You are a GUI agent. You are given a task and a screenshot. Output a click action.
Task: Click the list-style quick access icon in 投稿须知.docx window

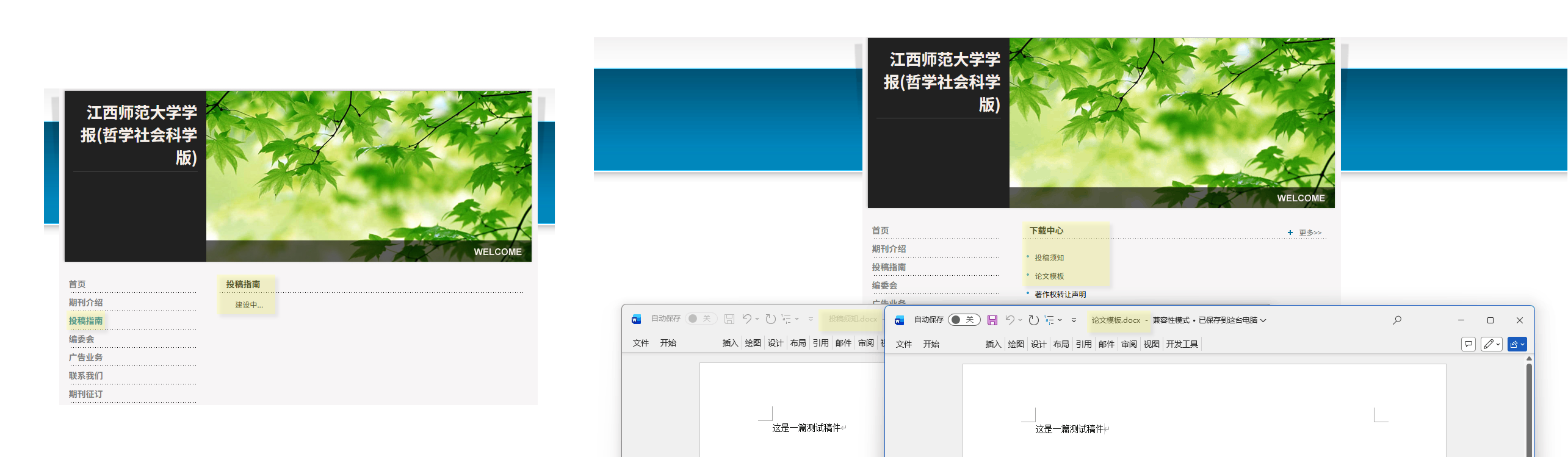pyautogui.click(x=786, y=318)
